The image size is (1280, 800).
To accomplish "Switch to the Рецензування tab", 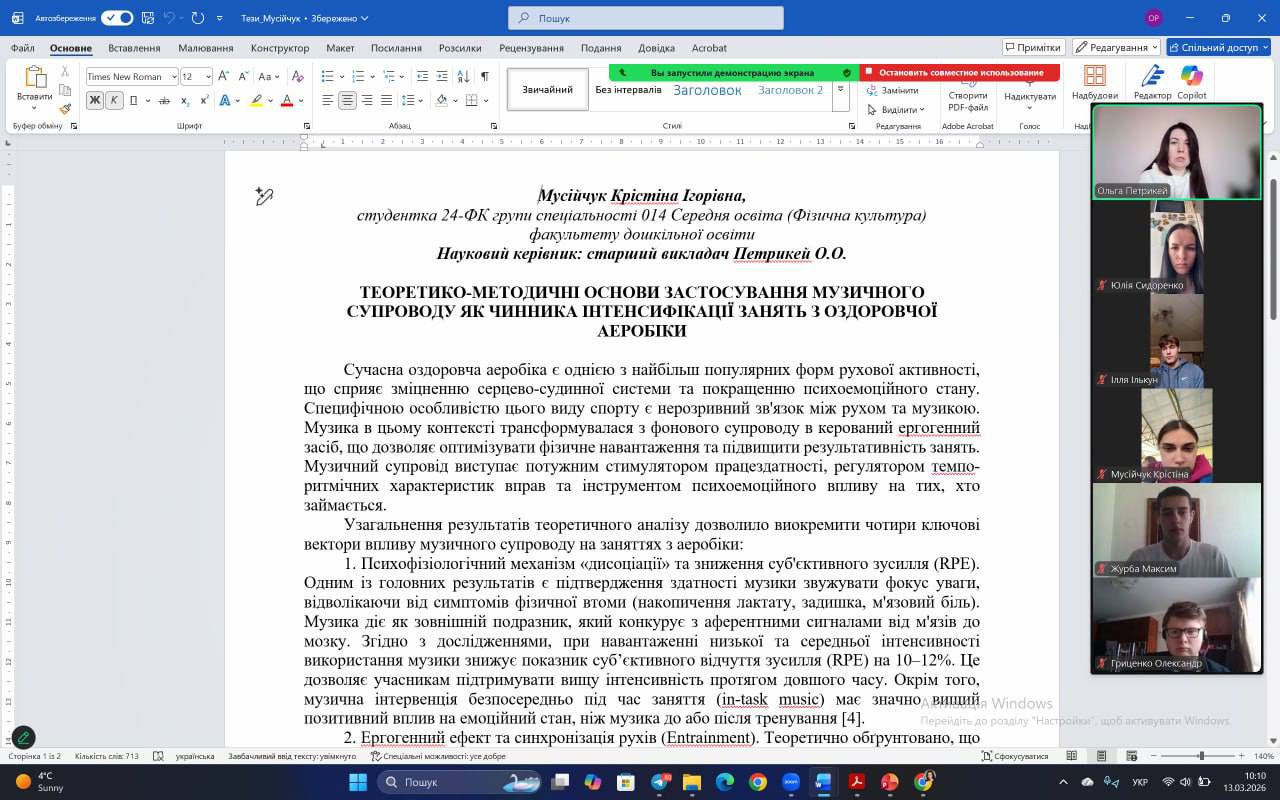I will pyautogui.click(x=531, y=48).
